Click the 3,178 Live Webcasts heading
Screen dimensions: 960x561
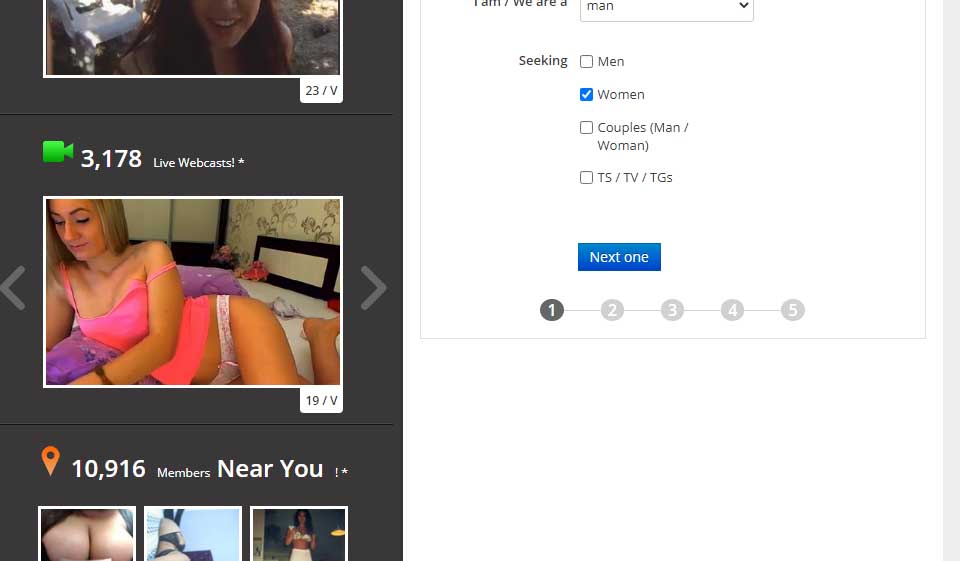[x=162, y=159]
